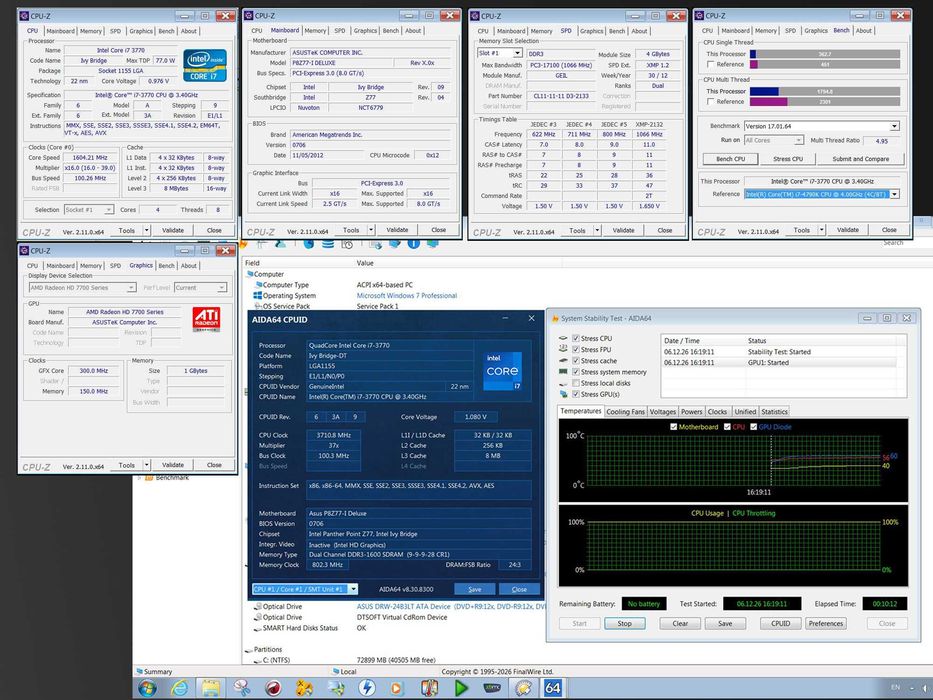This screenshot has height=700, width=933.
Task: Click the Stress GPU(s) monitor icon
Action: [x=563, y=394]
